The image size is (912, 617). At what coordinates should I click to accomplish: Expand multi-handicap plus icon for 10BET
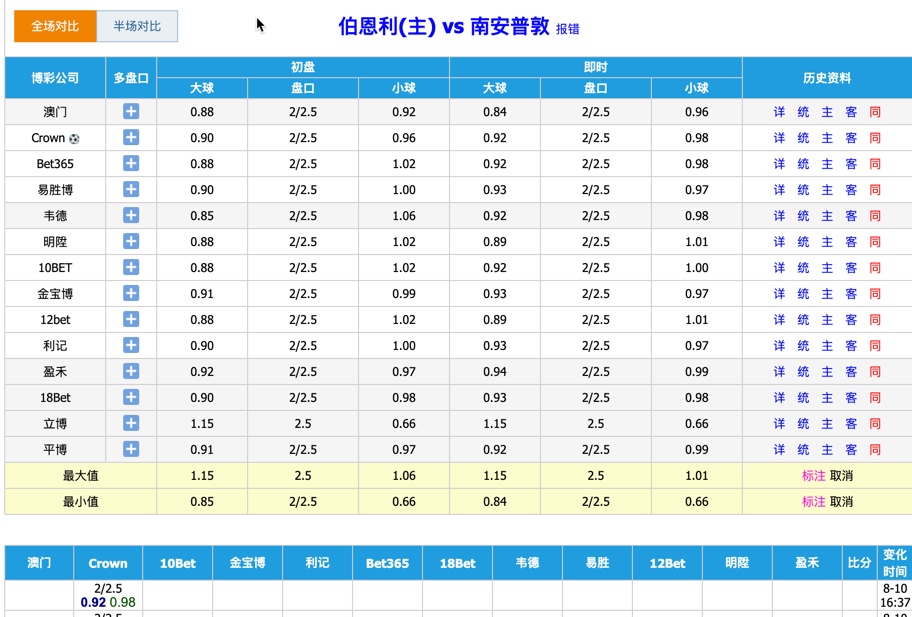click(x=131, y=268)
